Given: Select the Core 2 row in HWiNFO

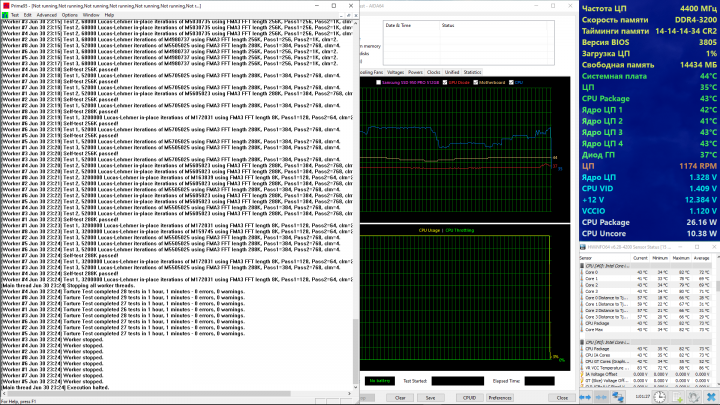Looking at the screenshot, I should (646, 285).
